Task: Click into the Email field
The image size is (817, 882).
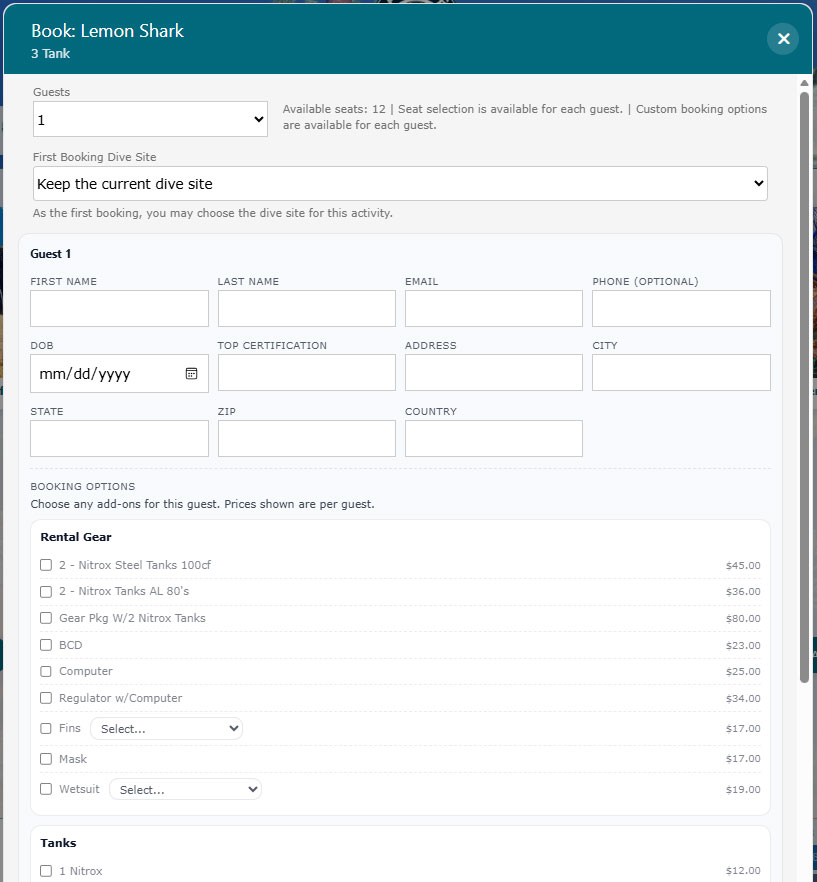Action: coord(493,308)
